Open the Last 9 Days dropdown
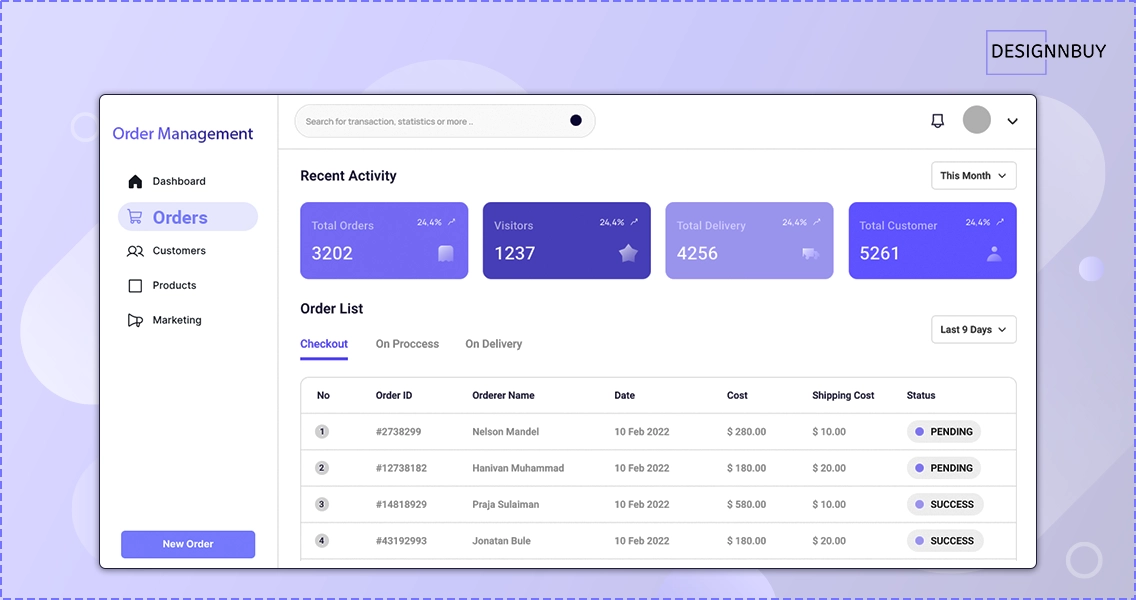 pos(974,330)
